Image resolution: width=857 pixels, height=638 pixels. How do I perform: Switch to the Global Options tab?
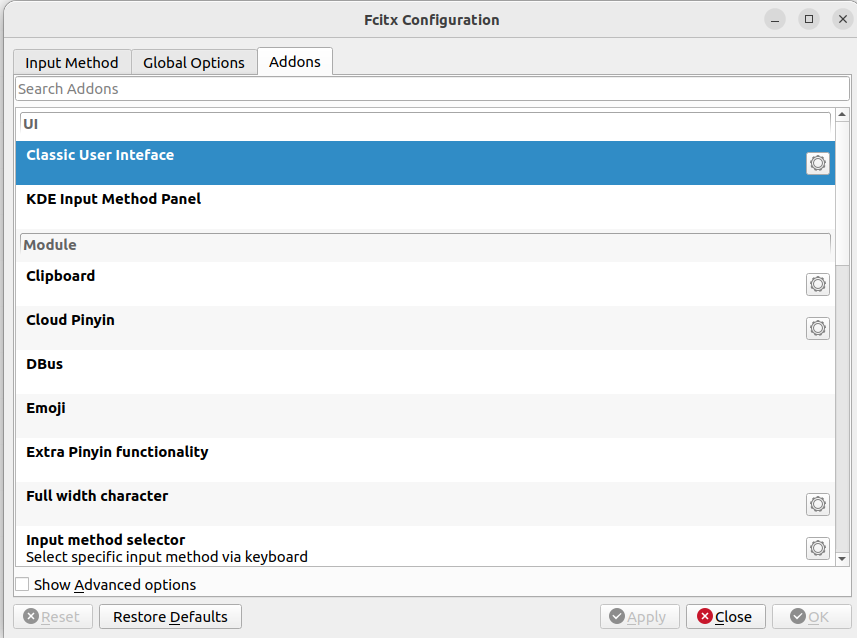[193, 62]
